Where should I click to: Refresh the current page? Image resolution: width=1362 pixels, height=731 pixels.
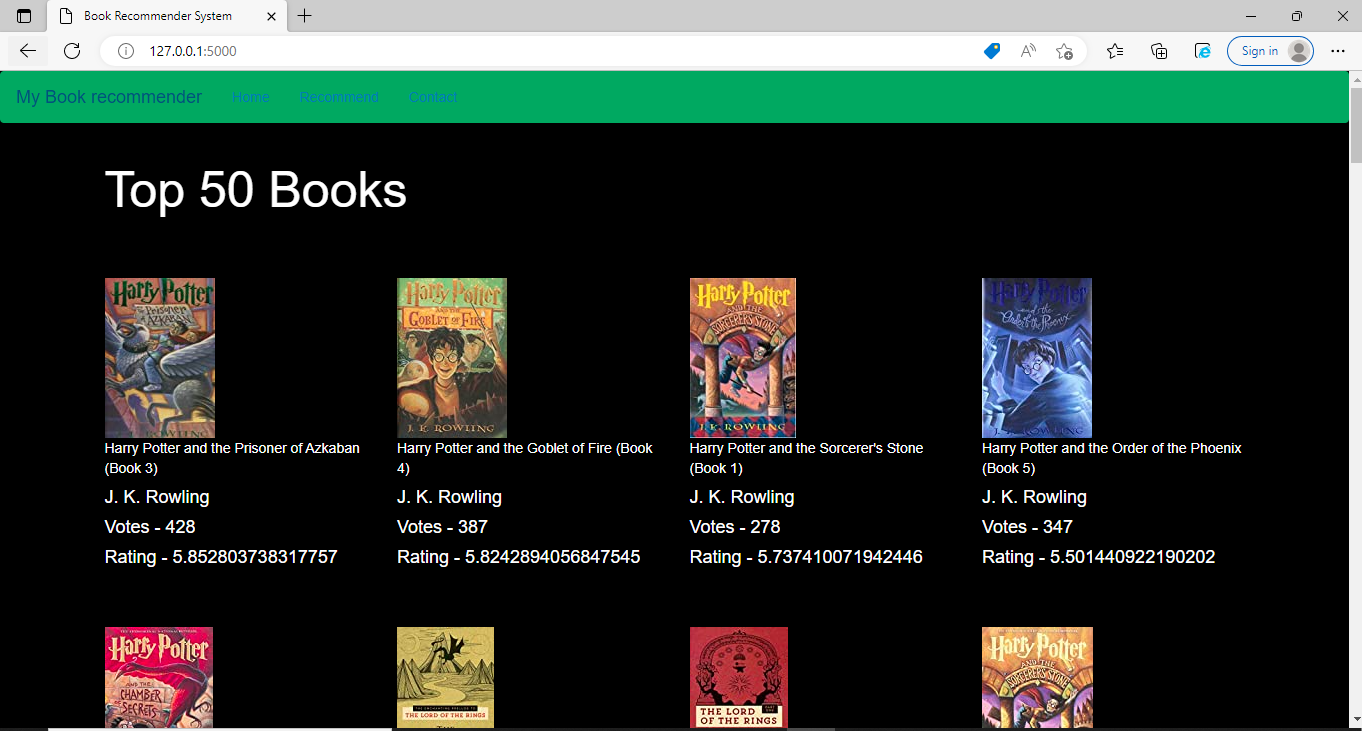click(x=71, y=50)
